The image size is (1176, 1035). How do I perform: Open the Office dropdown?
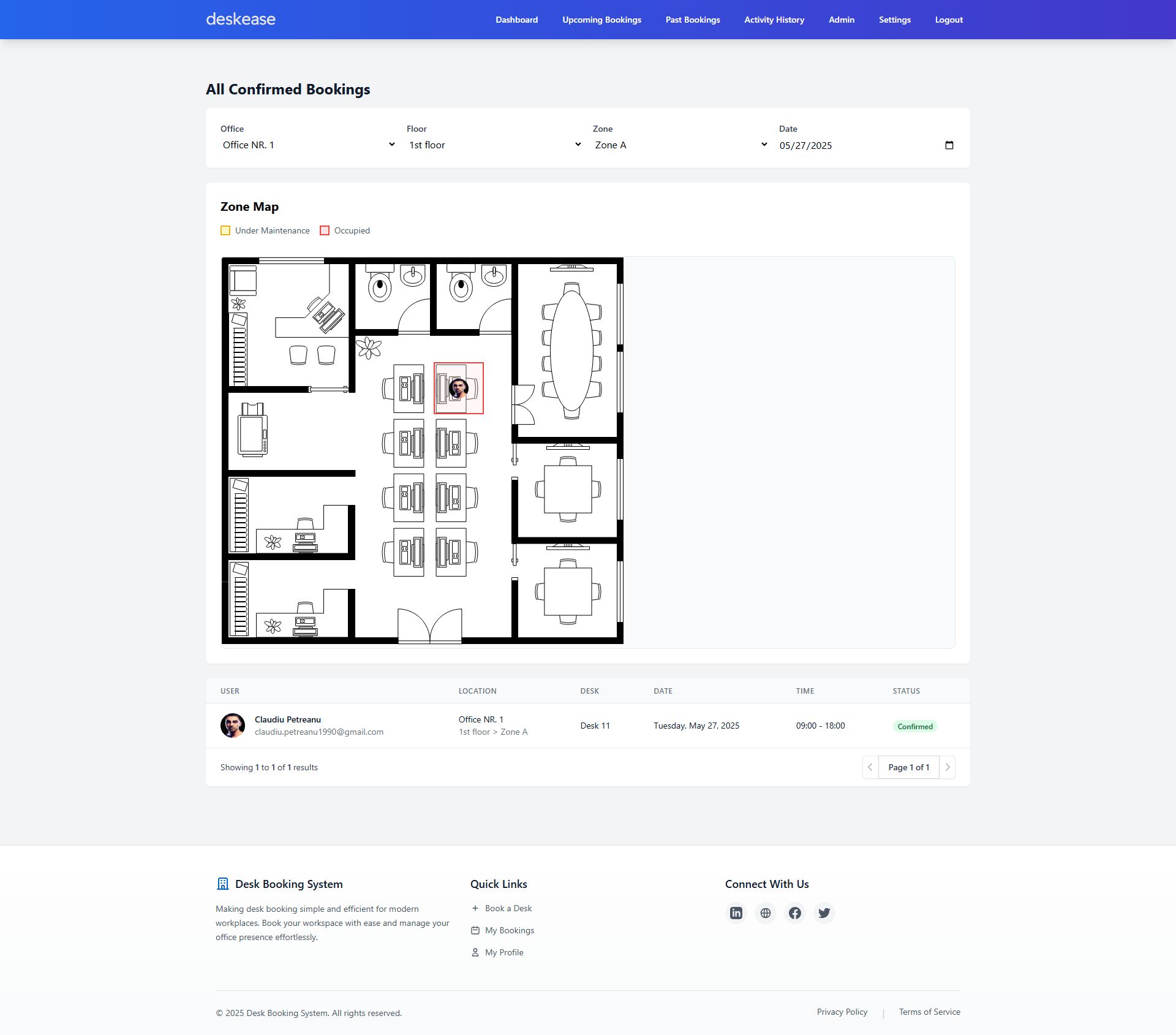point(309,145)
